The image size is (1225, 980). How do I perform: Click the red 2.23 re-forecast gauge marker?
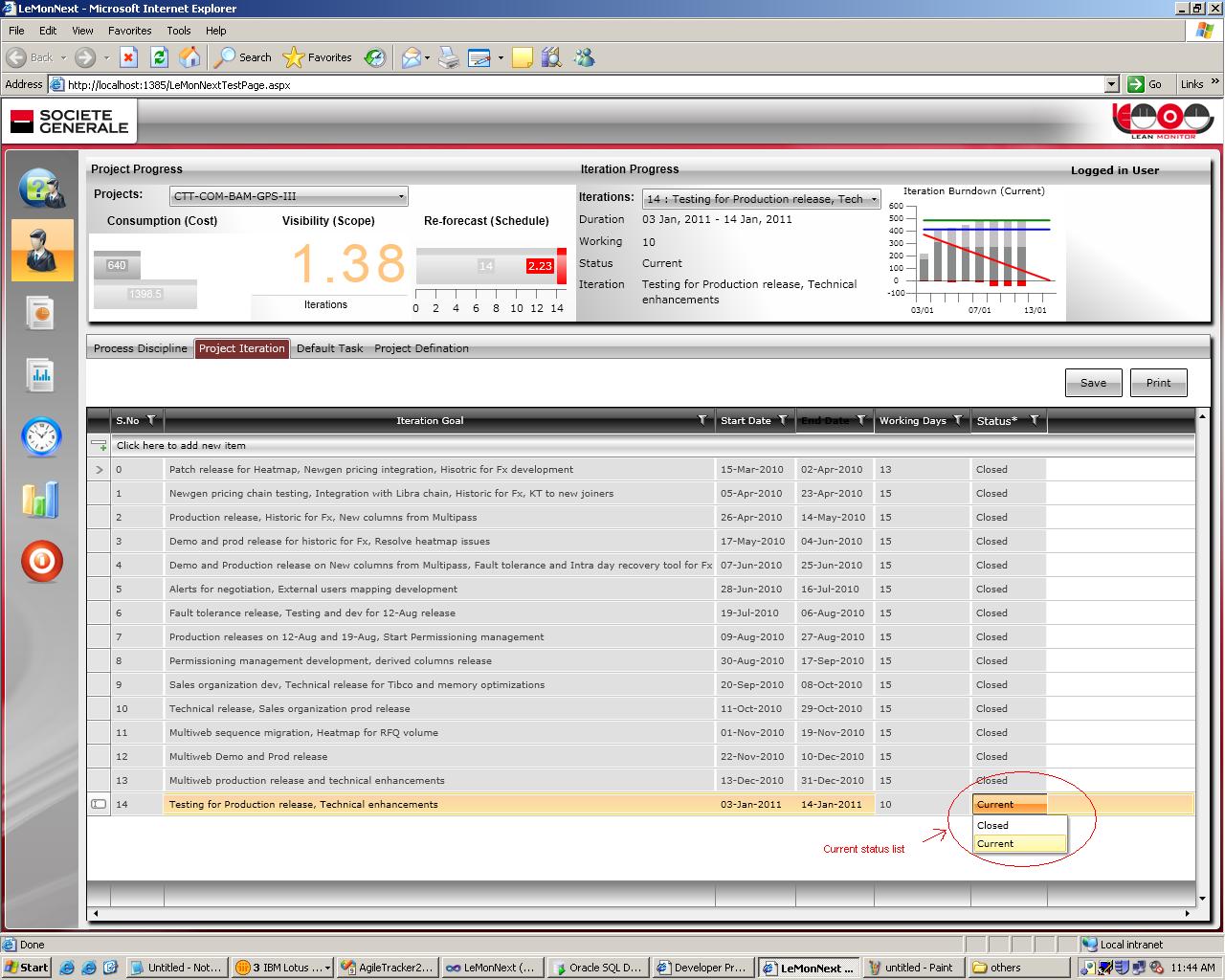tap(540, 266)
